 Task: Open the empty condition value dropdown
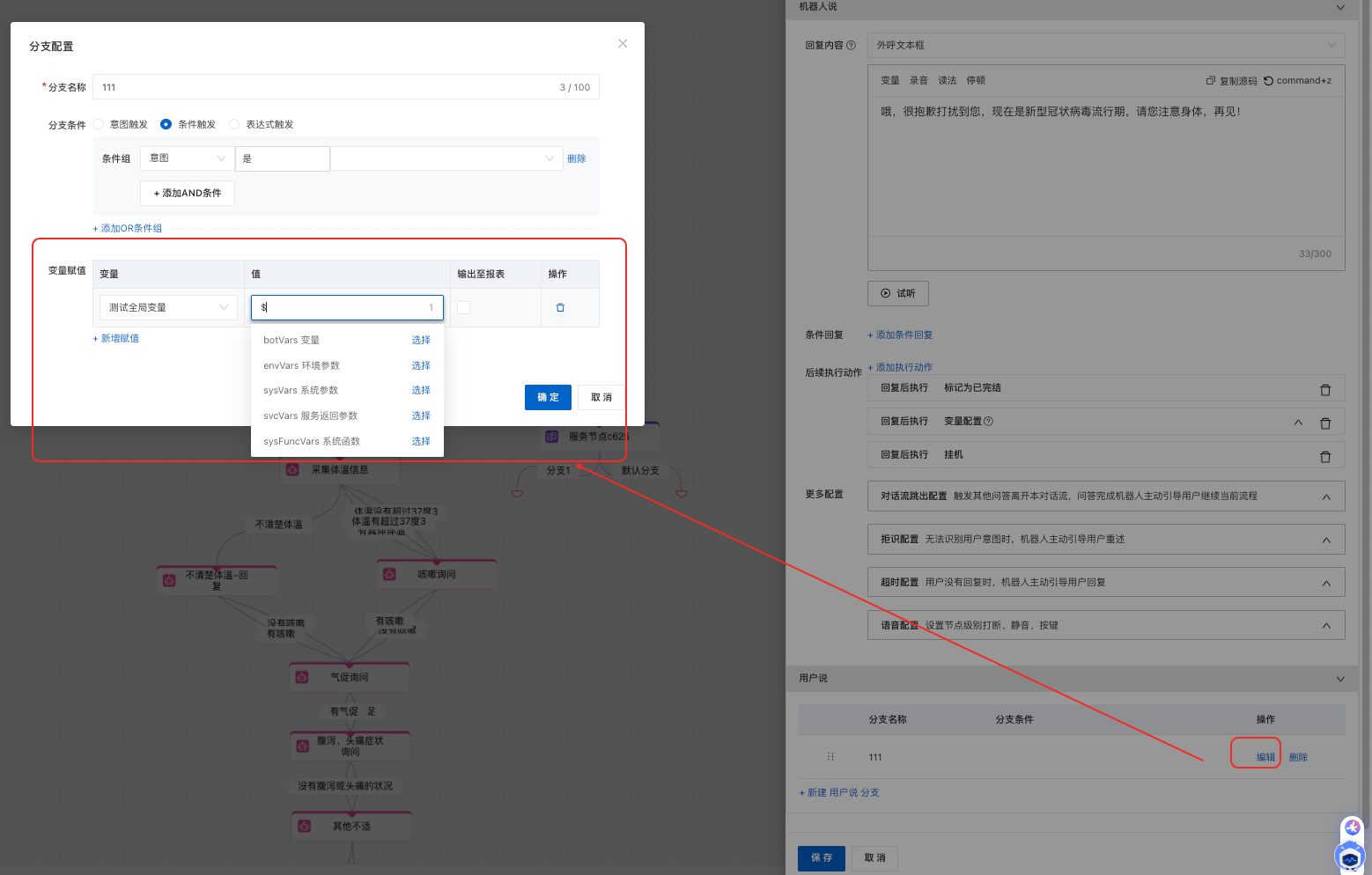point(446,158)
